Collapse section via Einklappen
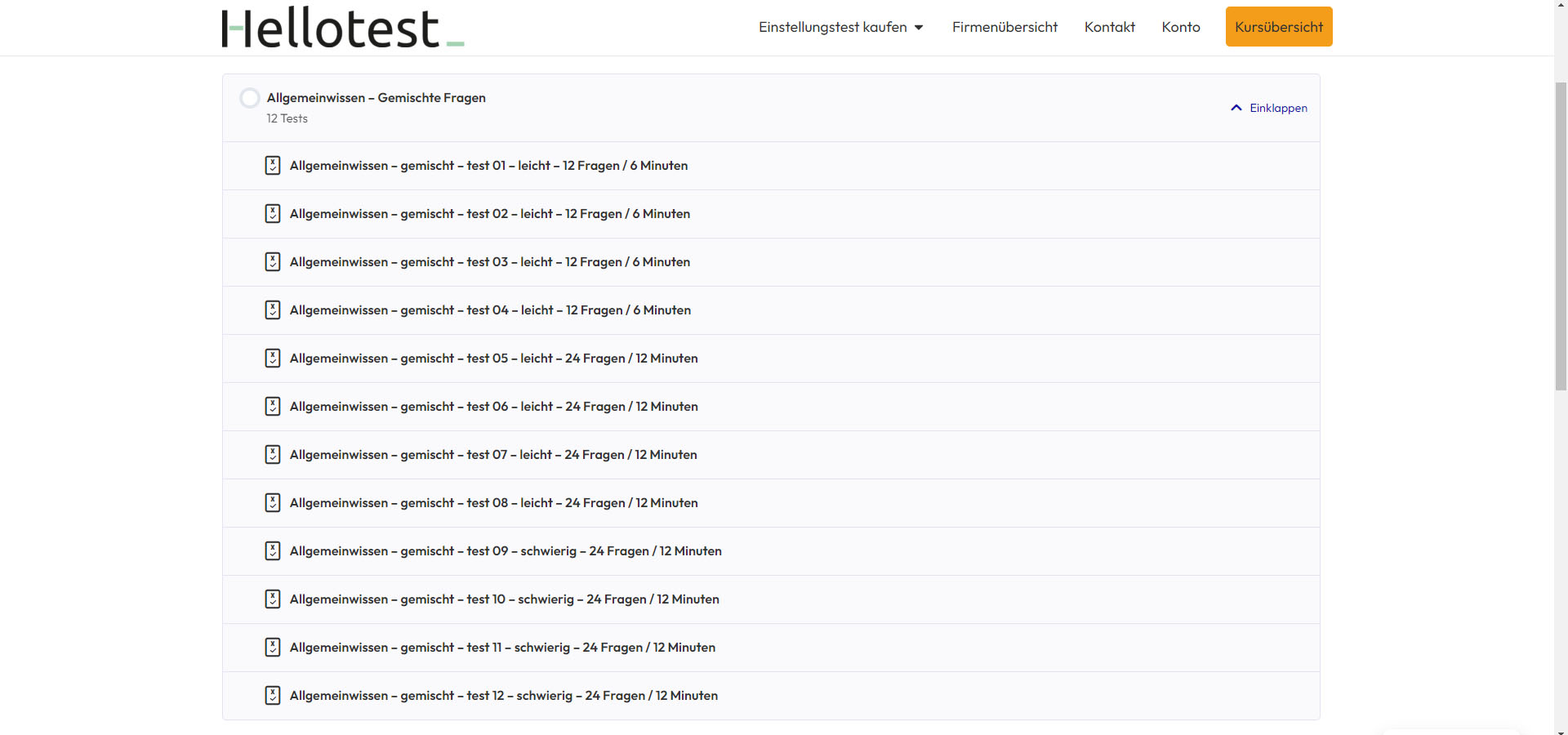 pos(1269,108)
